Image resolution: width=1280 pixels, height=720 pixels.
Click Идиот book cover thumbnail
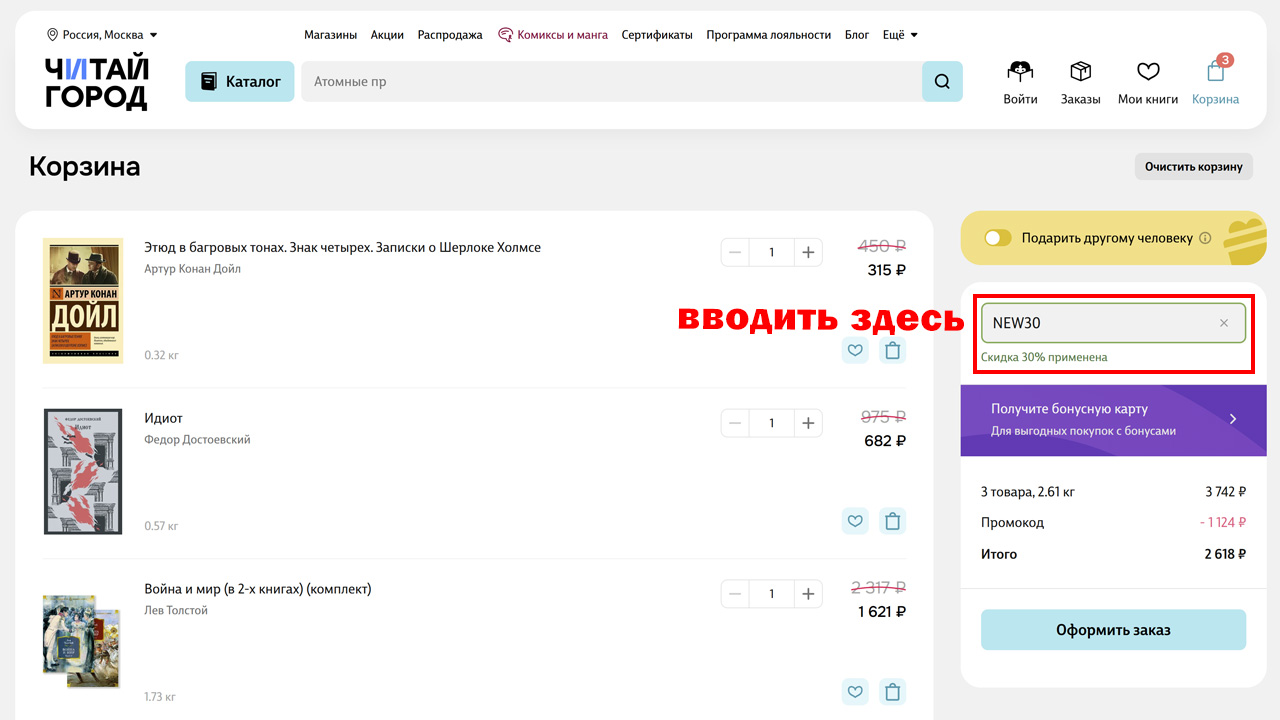point(83,471)
